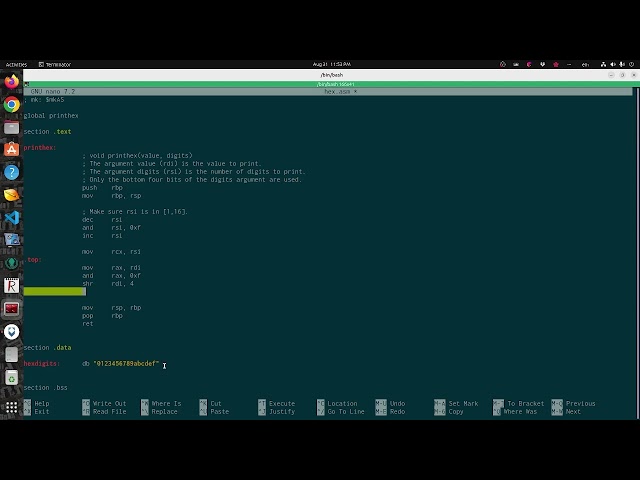Open the dock icon showing a red R
The image size is (640, 480).
(11, 286)
